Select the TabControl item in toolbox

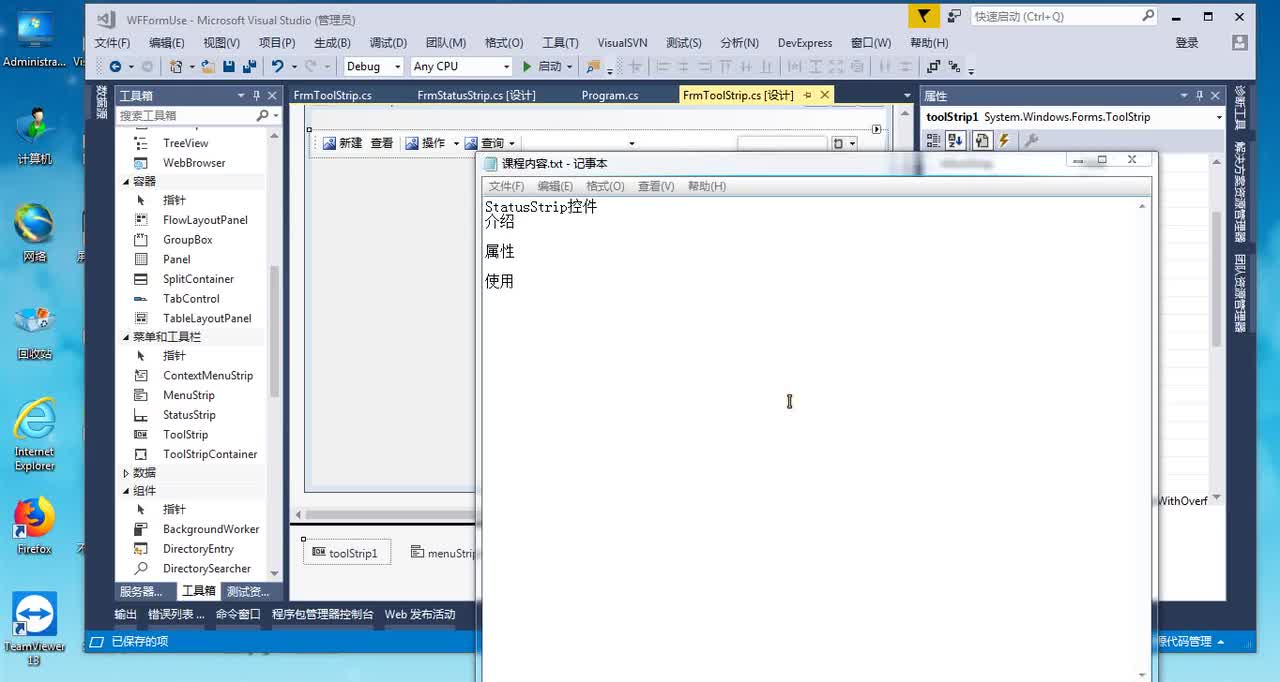coord(191,299)
